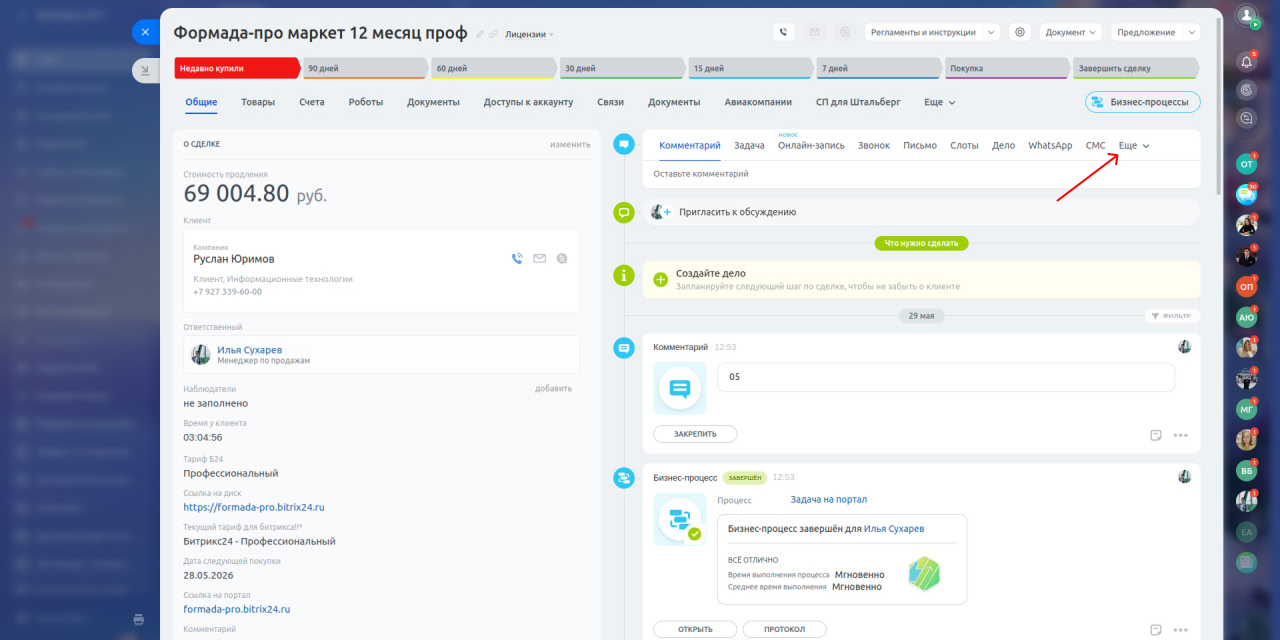Click the pencil icon beside the deal title
Image resolution: width=1280 pixels, height=640 pixels.
(x=480, y=34)
